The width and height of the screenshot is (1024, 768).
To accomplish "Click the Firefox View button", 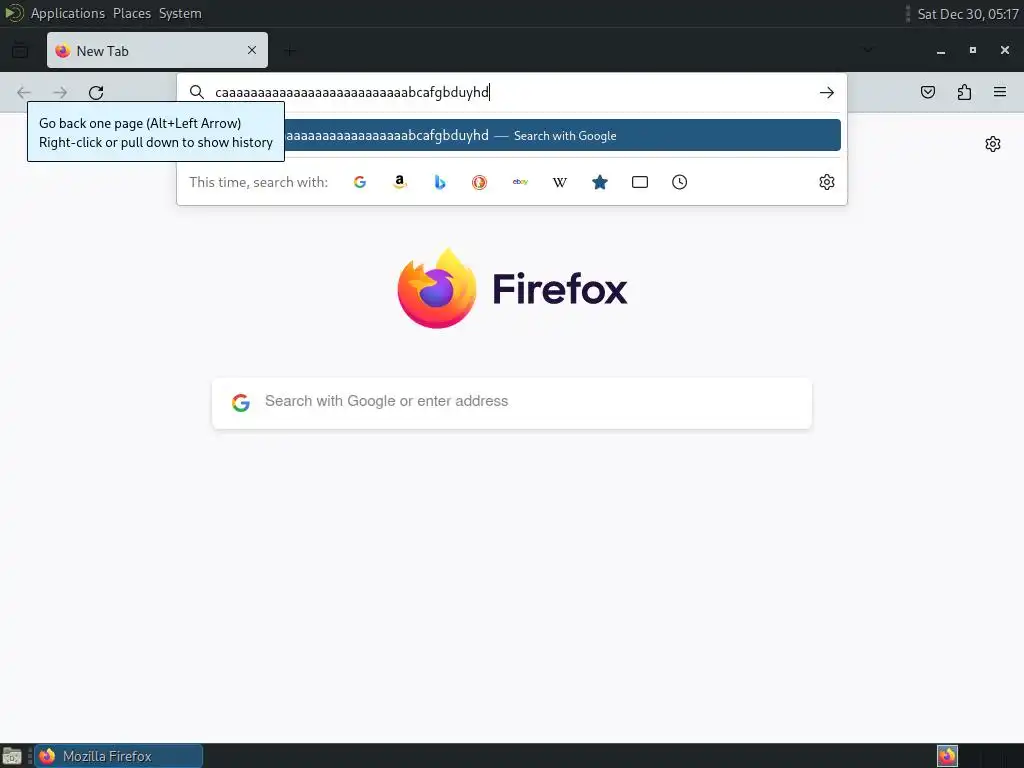I will tap(20, 50).
